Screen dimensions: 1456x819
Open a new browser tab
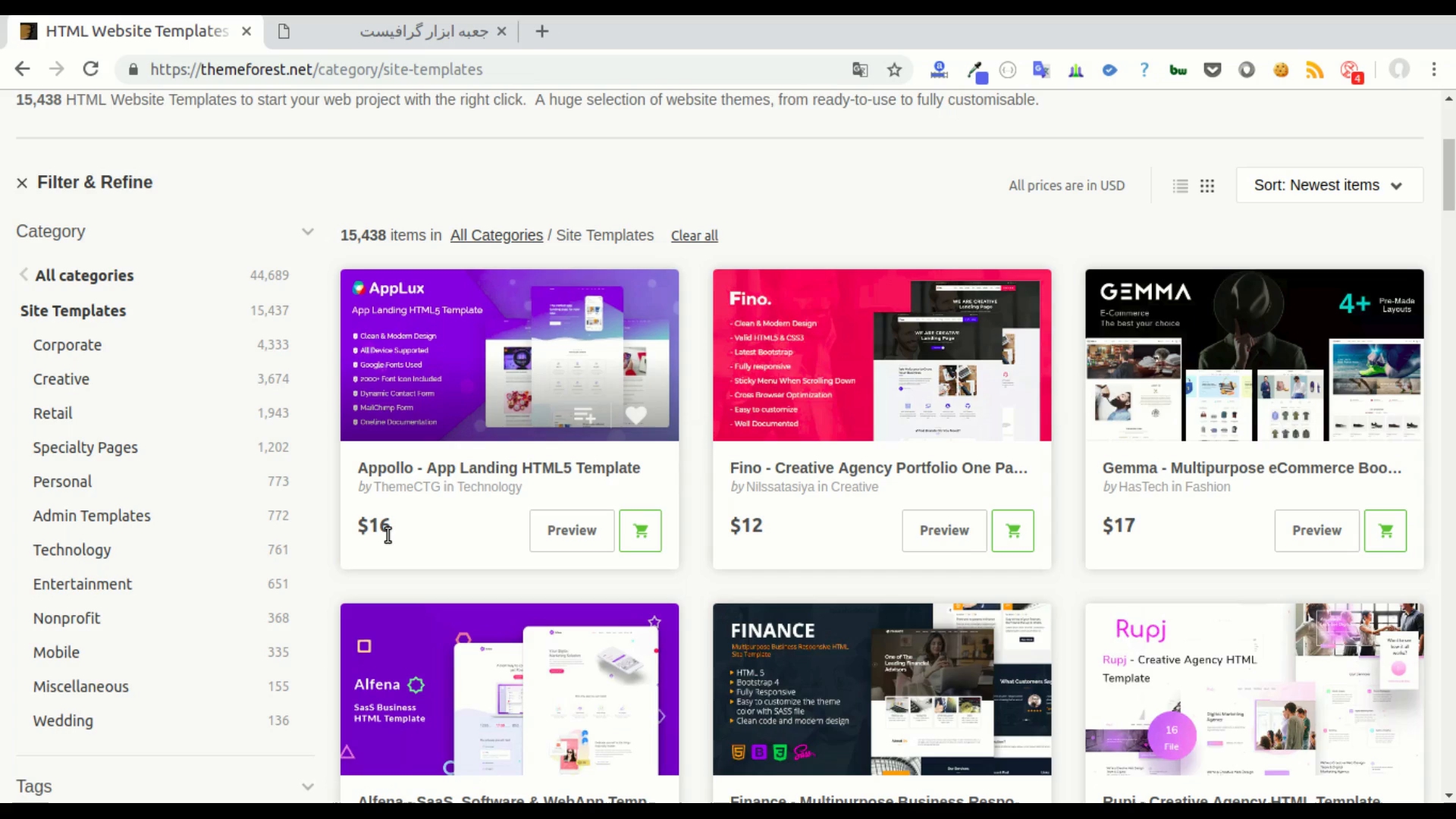click(541, 31)
